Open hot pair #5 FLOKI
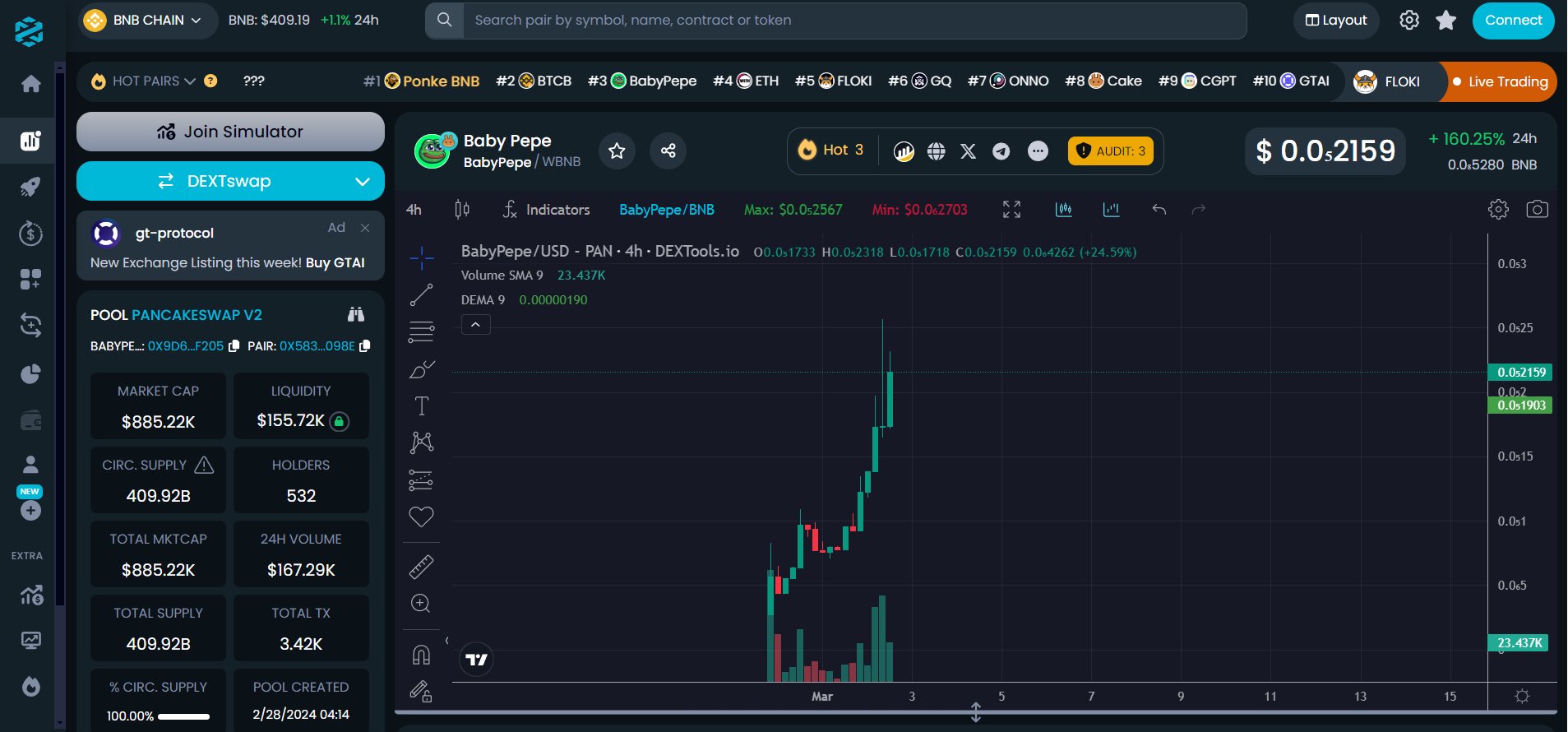The height and width of the screenshot is (732, 1568). [x=833, y=81]
